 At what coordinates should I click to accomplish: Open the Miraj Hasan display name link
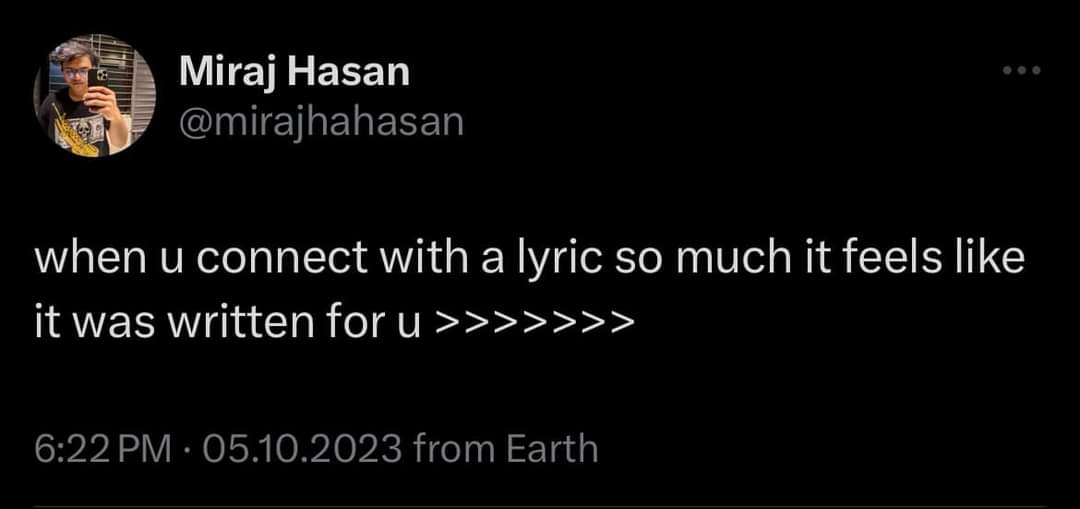(294, 73)
